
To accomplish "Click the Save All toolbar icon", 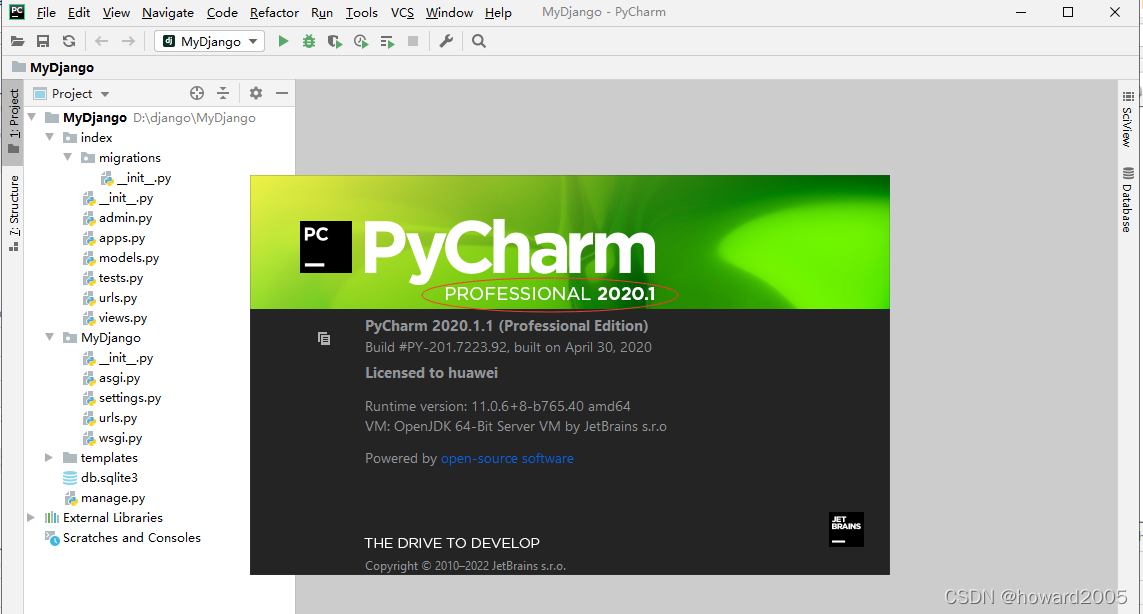I will pyautogui.click(x=43, y=42).
